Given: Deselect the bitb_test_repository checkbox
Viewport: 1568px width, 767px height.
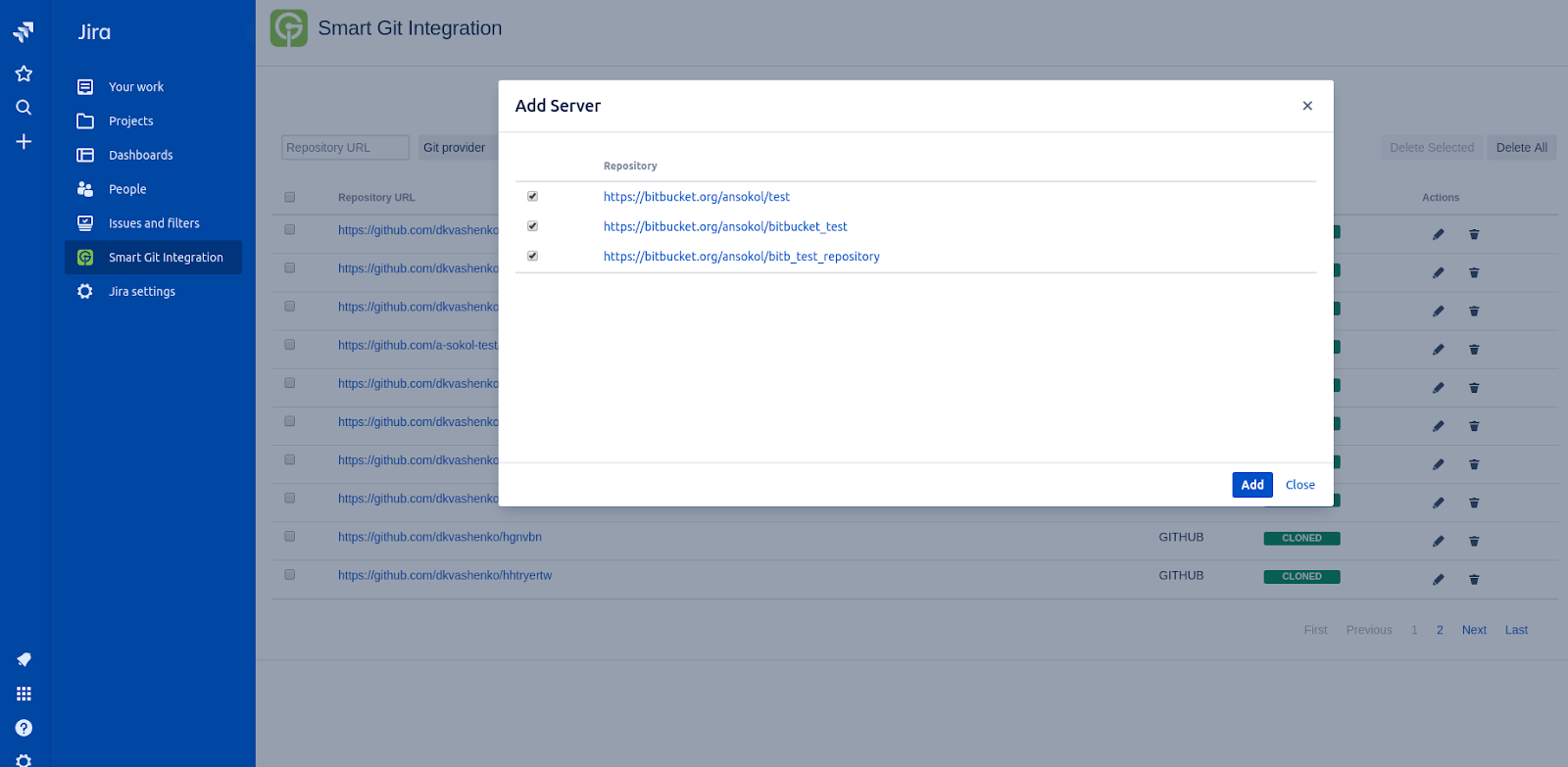Looking at the screenshot, I should coord(532,256).
